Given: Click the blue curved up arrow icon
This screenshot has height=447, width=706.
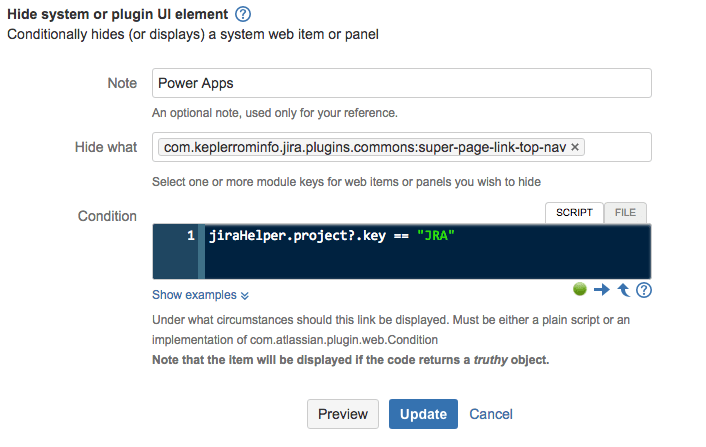Looking at the screenshot, I should (623, 290).
